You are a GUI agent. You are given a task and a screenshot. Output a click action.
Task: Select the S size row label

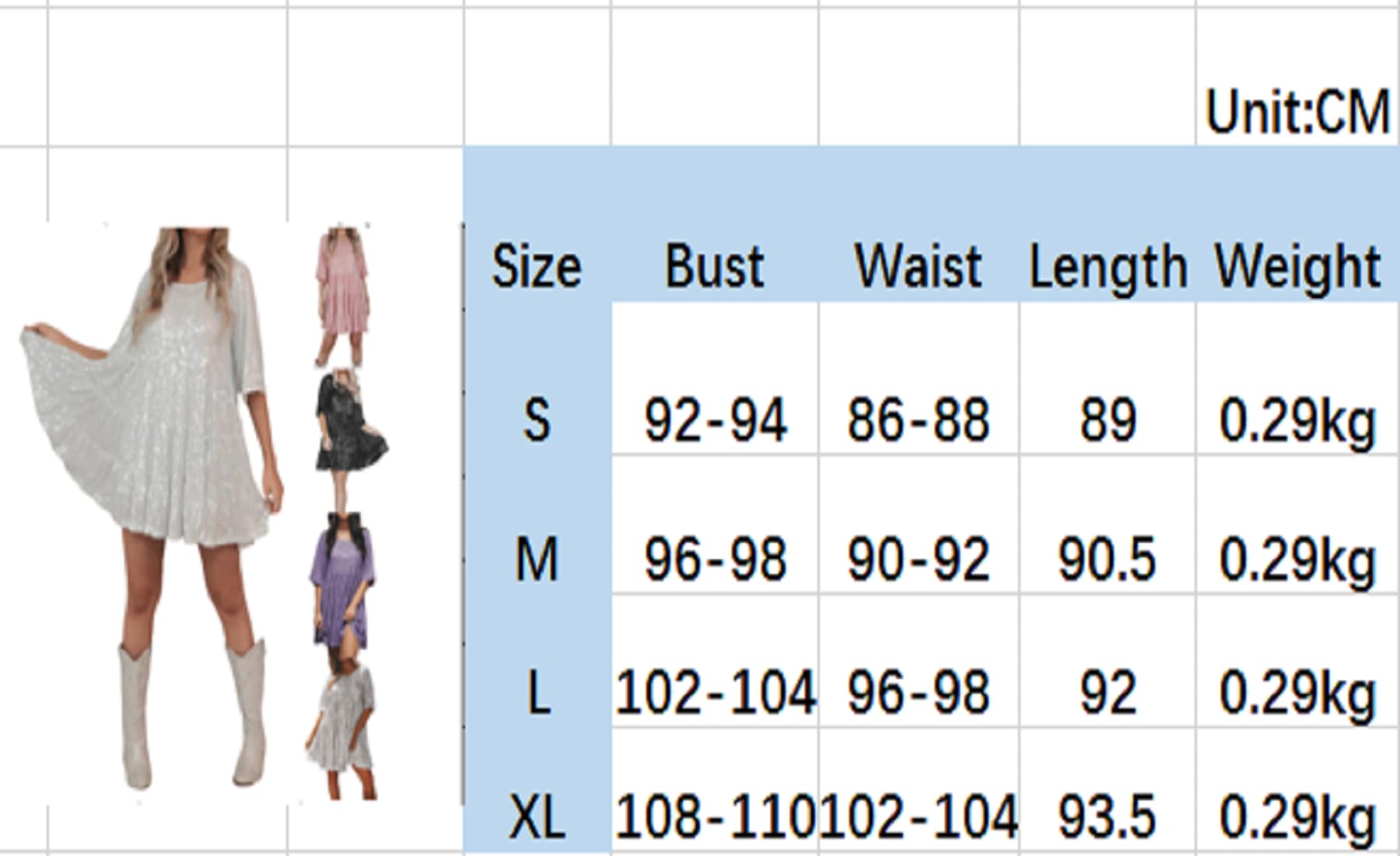[537, 421]
